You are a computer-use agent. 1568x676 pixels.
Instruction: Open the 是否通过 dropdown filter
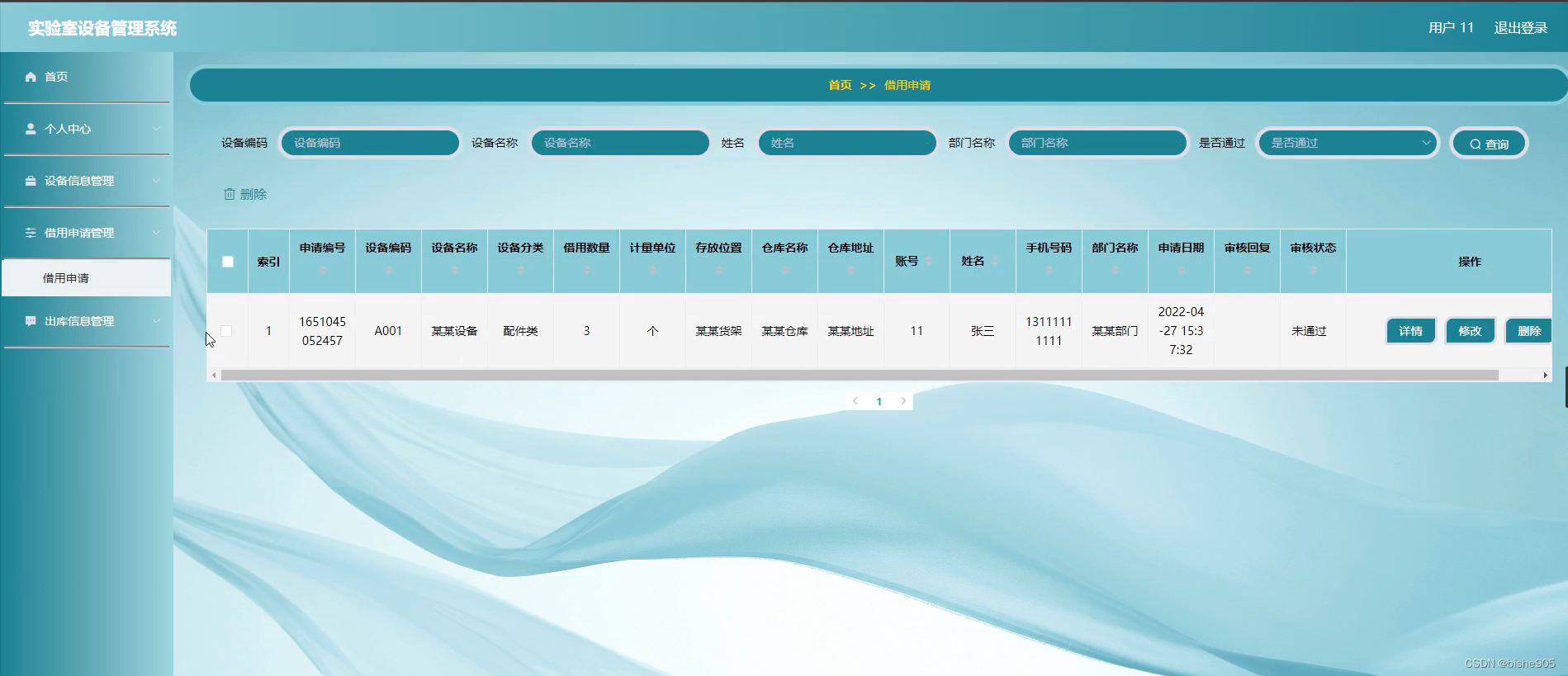pyautogui.click(x=1348, y=143)
